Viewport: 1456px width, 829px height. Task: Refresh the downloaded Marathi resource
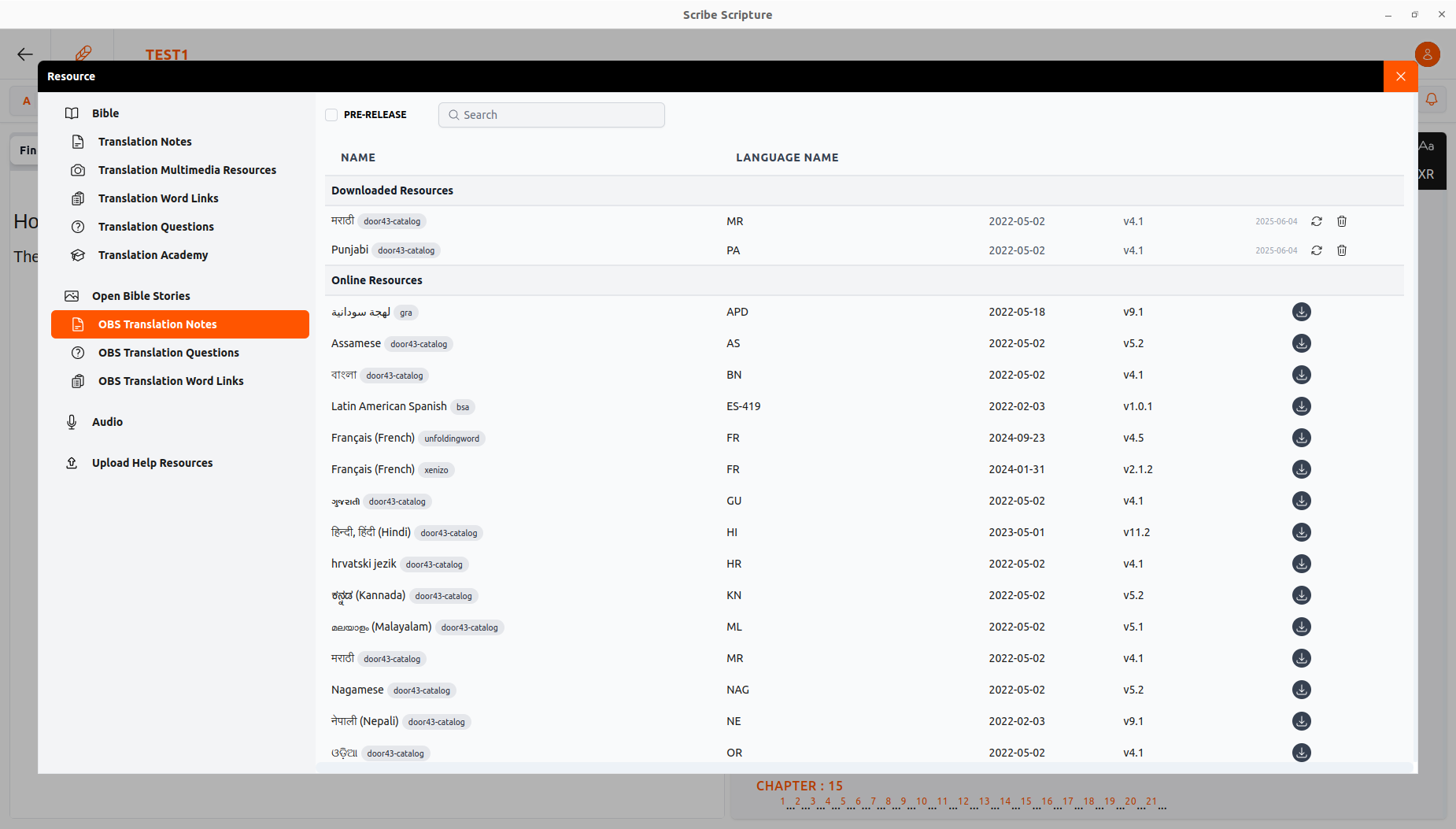(x=1317, y=221)
